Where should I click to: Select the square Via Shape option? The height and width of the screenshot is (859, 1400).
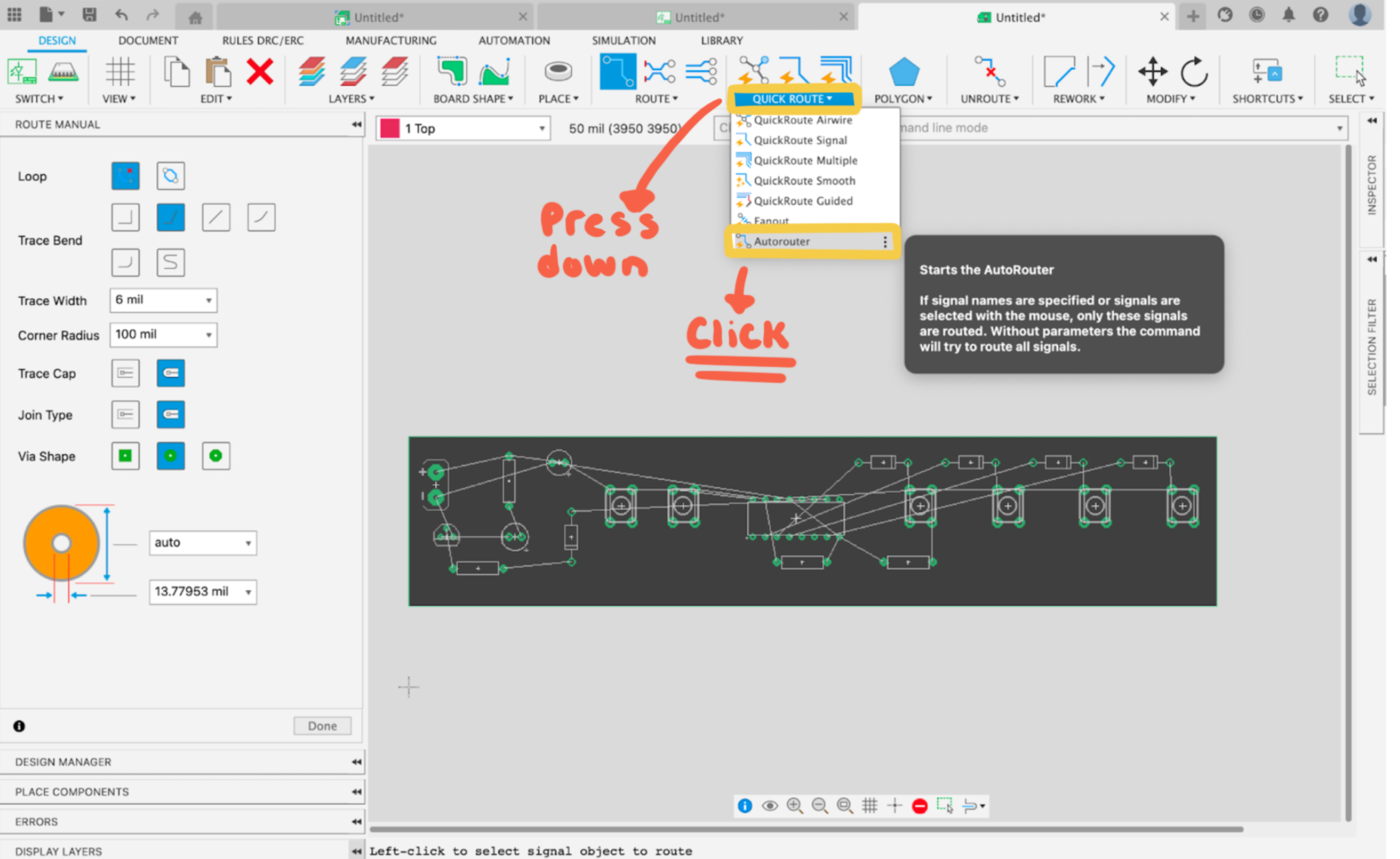pyautogui.click(x=125, y=456)
